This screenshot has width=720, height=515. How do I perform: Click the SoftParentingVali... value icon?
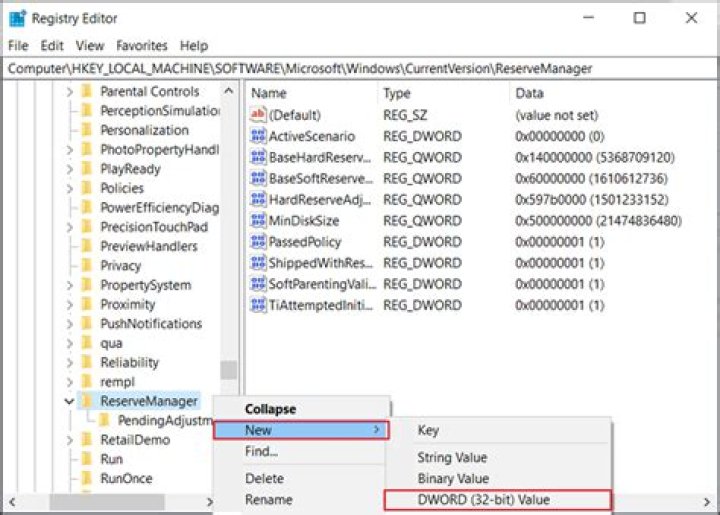258,284
